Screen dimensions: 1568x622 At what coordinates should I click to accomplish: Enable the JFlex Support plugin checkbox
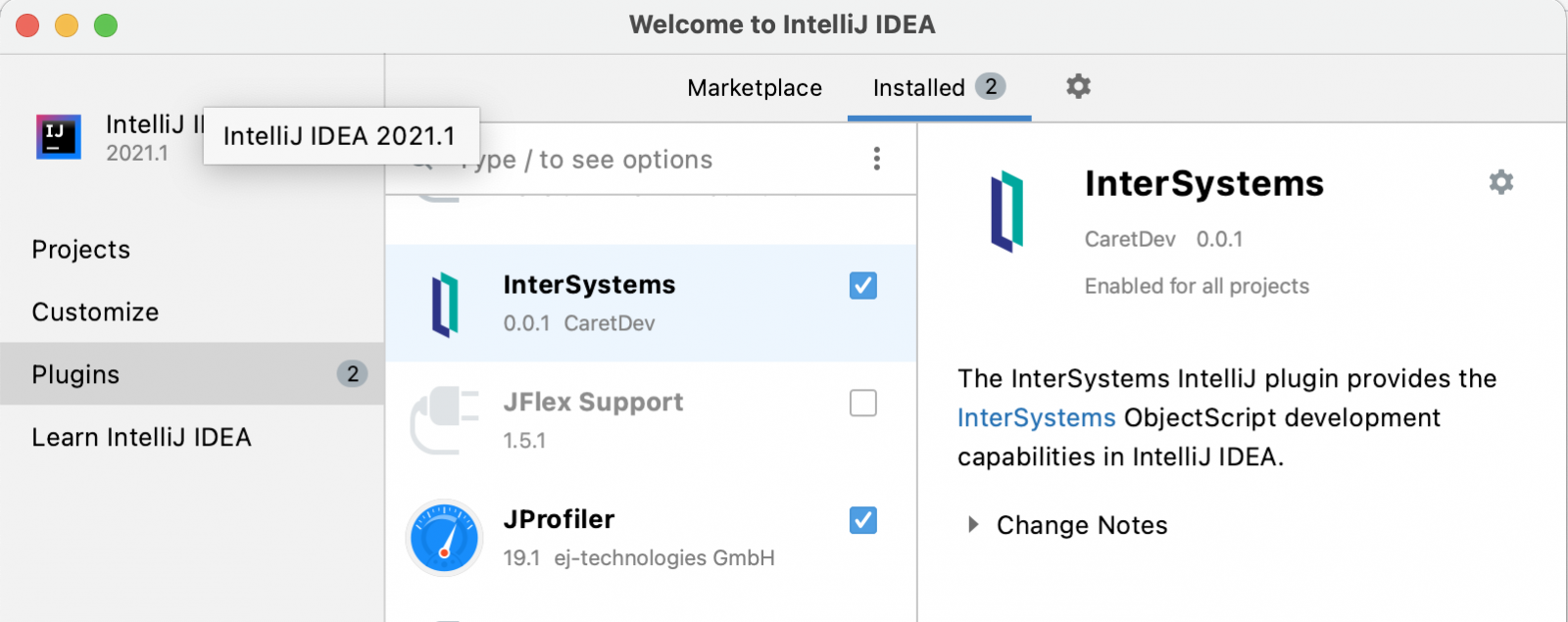point(862,403)
